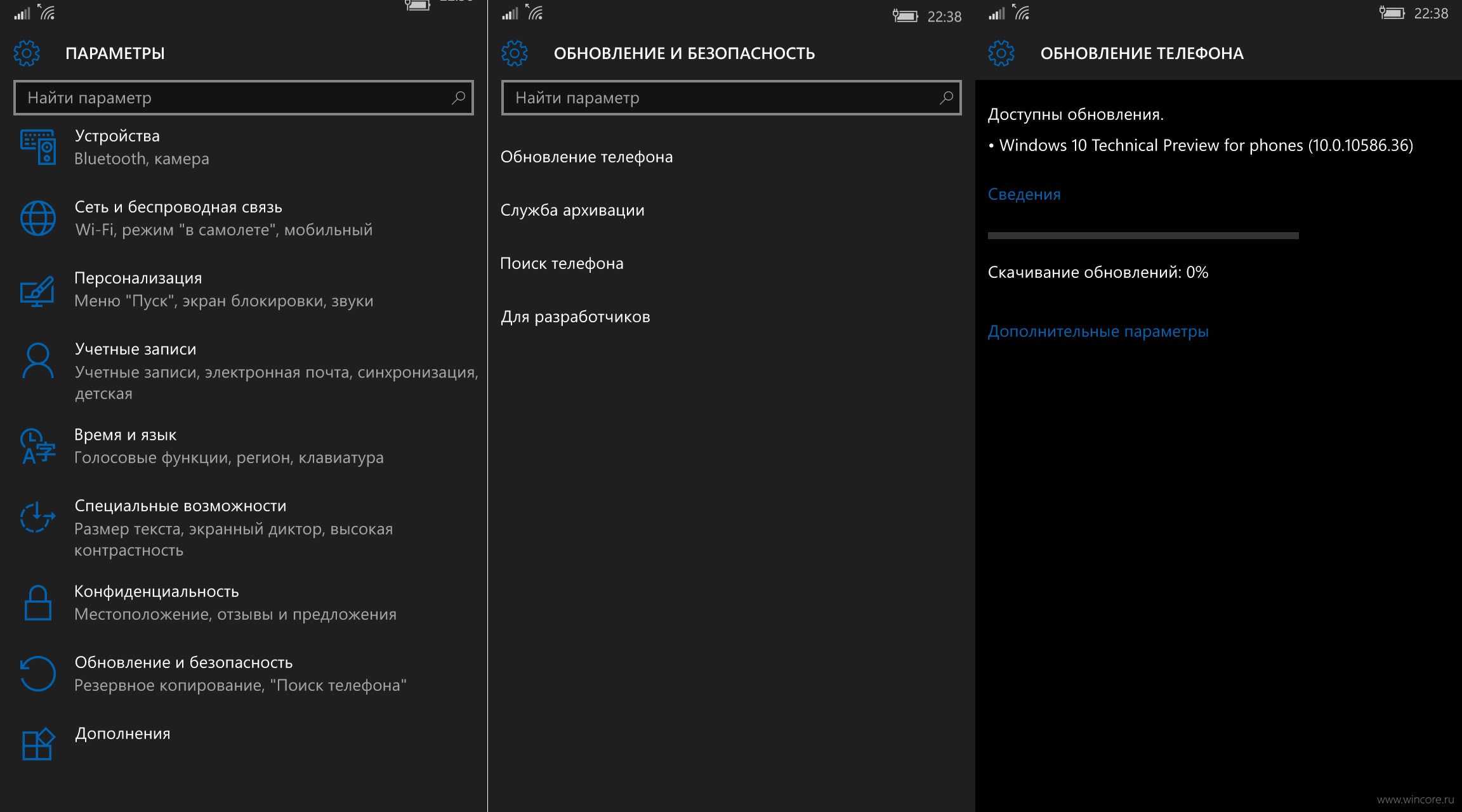Open Обновление телефона menu entry
The height and width of the screenshot is (812, 1462).
click(x=586, y=157)
